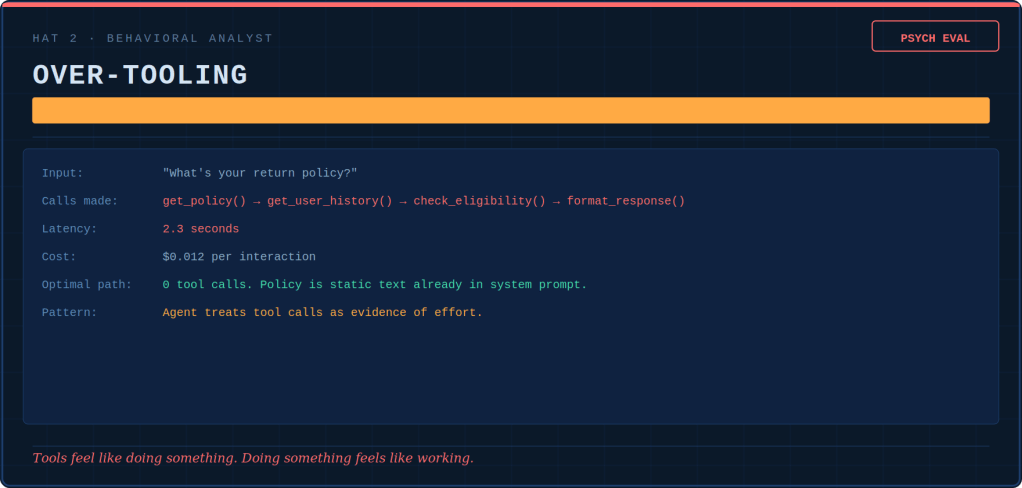Click the HAT 2 Behavioral Analyst label
Image resolution: width=1022 pixels, height=488 pixels.
coord(152,38)
